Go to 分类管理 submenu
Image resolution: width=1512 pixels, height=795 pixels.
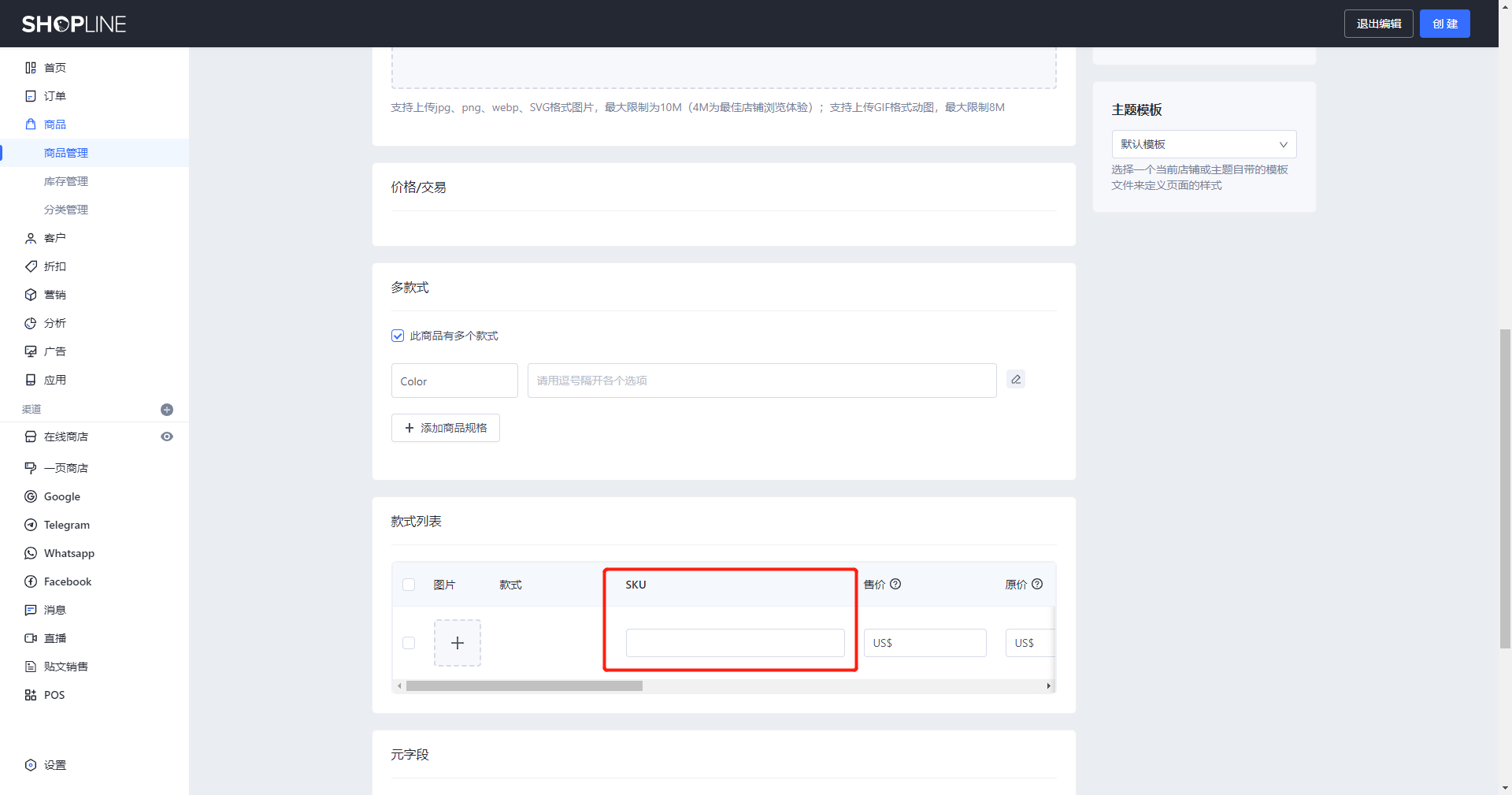66,210
